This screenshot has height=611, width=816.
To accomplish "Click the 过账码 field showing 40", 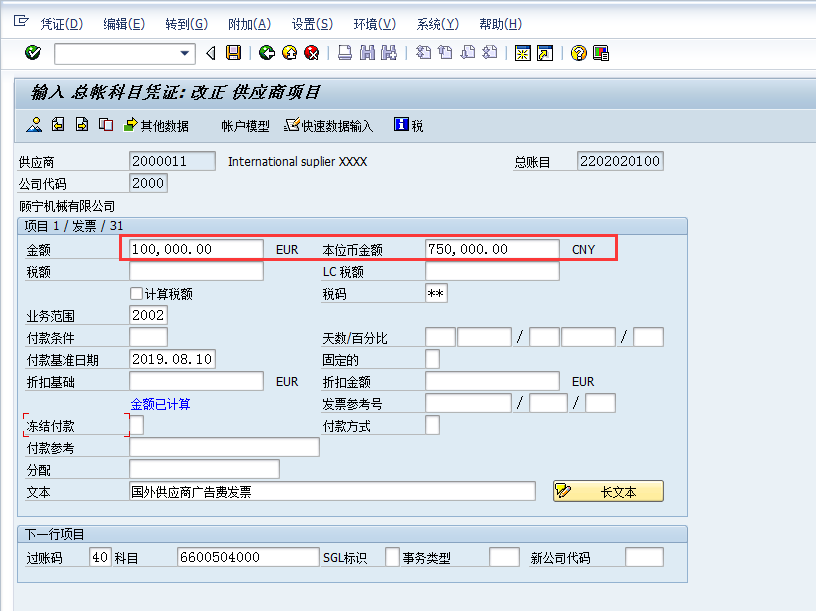I will 100,557.
